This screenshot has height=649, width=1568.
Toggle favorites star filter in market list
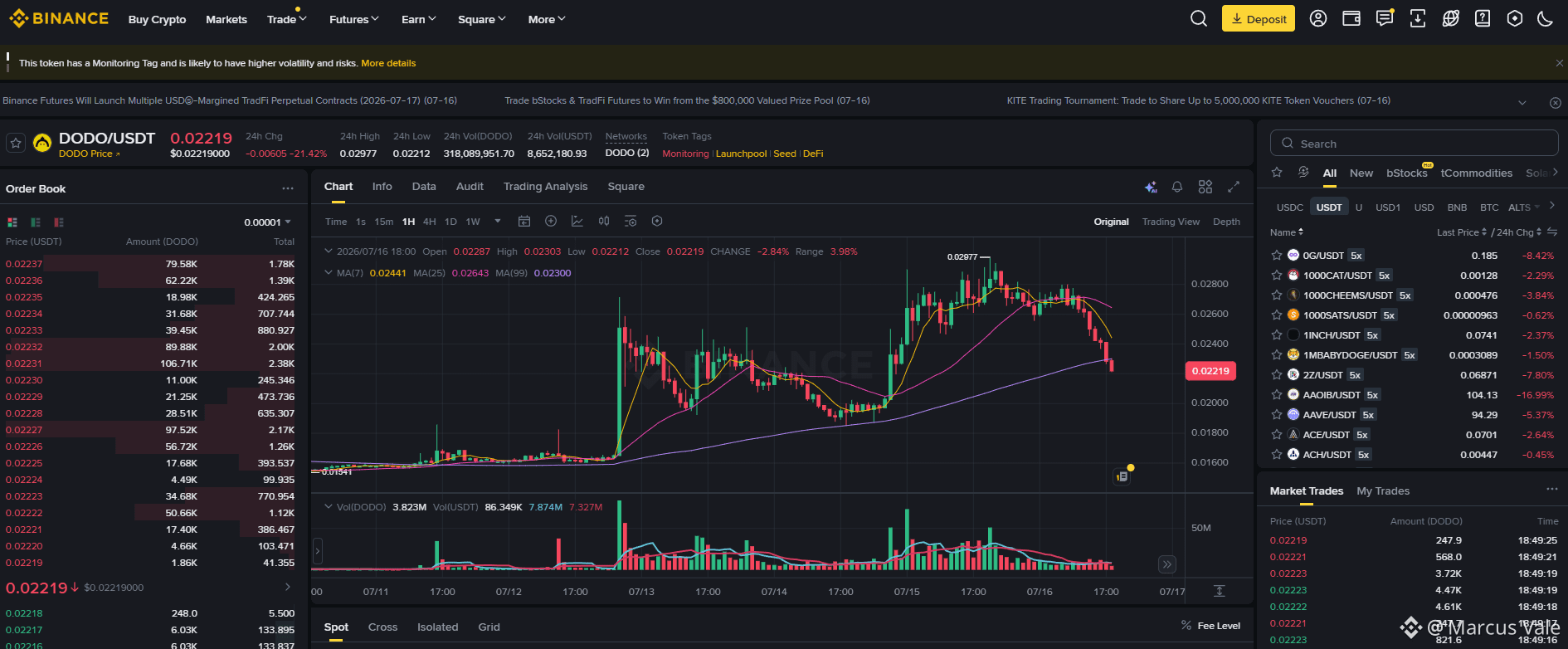[x=1278, y=173]
